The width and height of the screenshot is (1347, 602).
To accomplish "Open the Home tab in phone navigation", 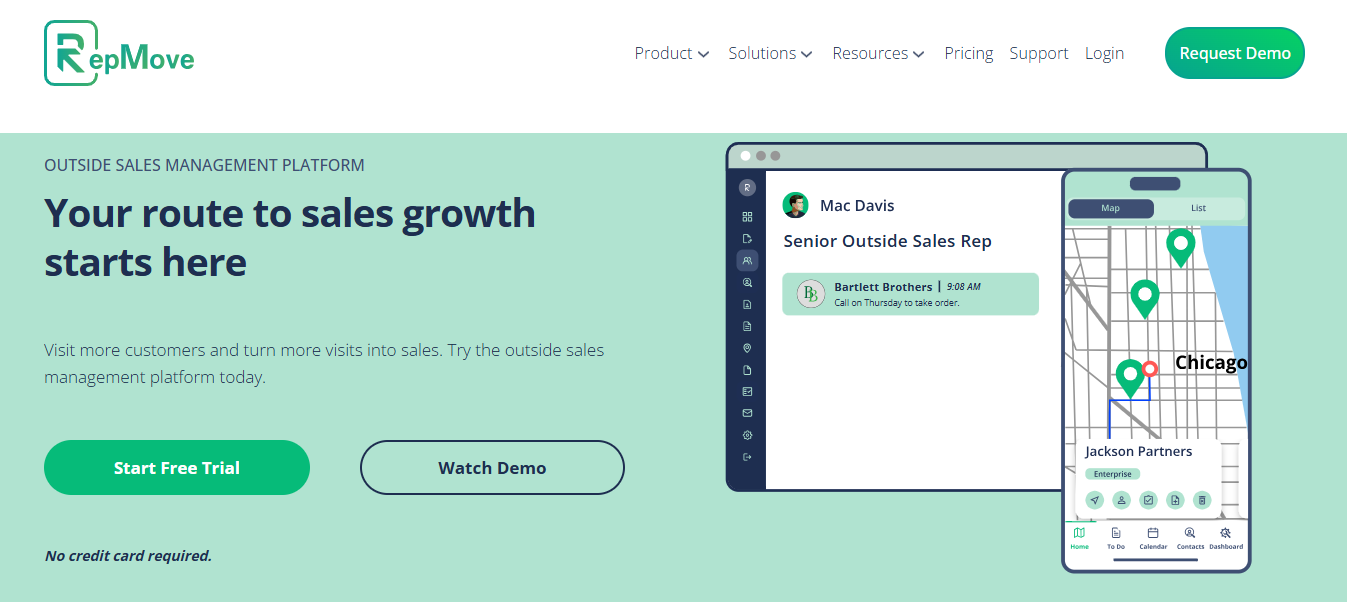I will point(1080,538).
